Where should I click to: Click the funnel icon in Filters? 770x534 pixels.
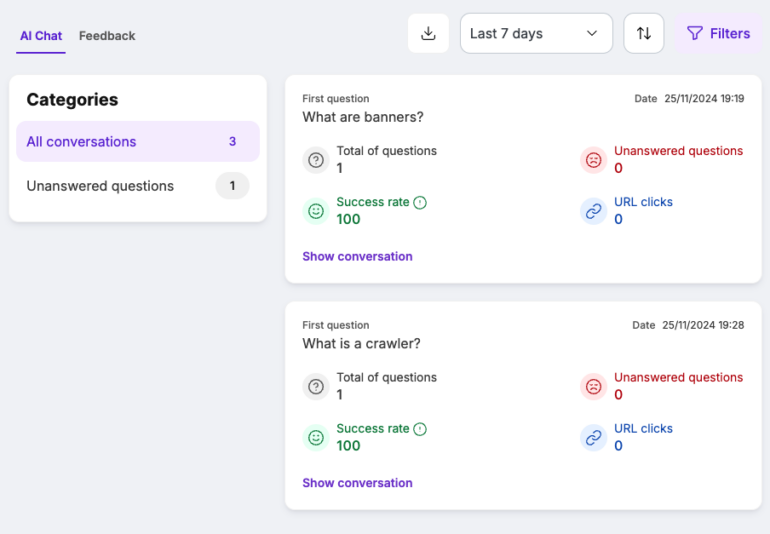tap(694, 33)
